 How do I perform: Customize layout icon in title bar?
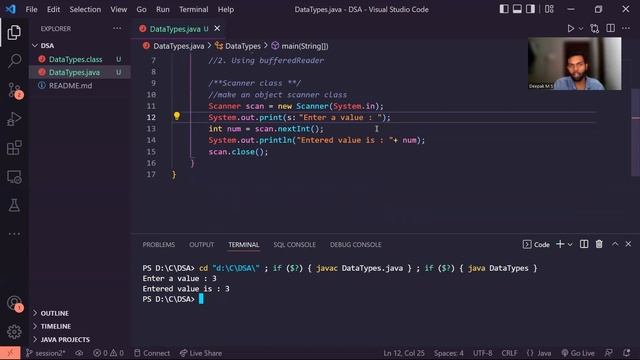(549, 9)
